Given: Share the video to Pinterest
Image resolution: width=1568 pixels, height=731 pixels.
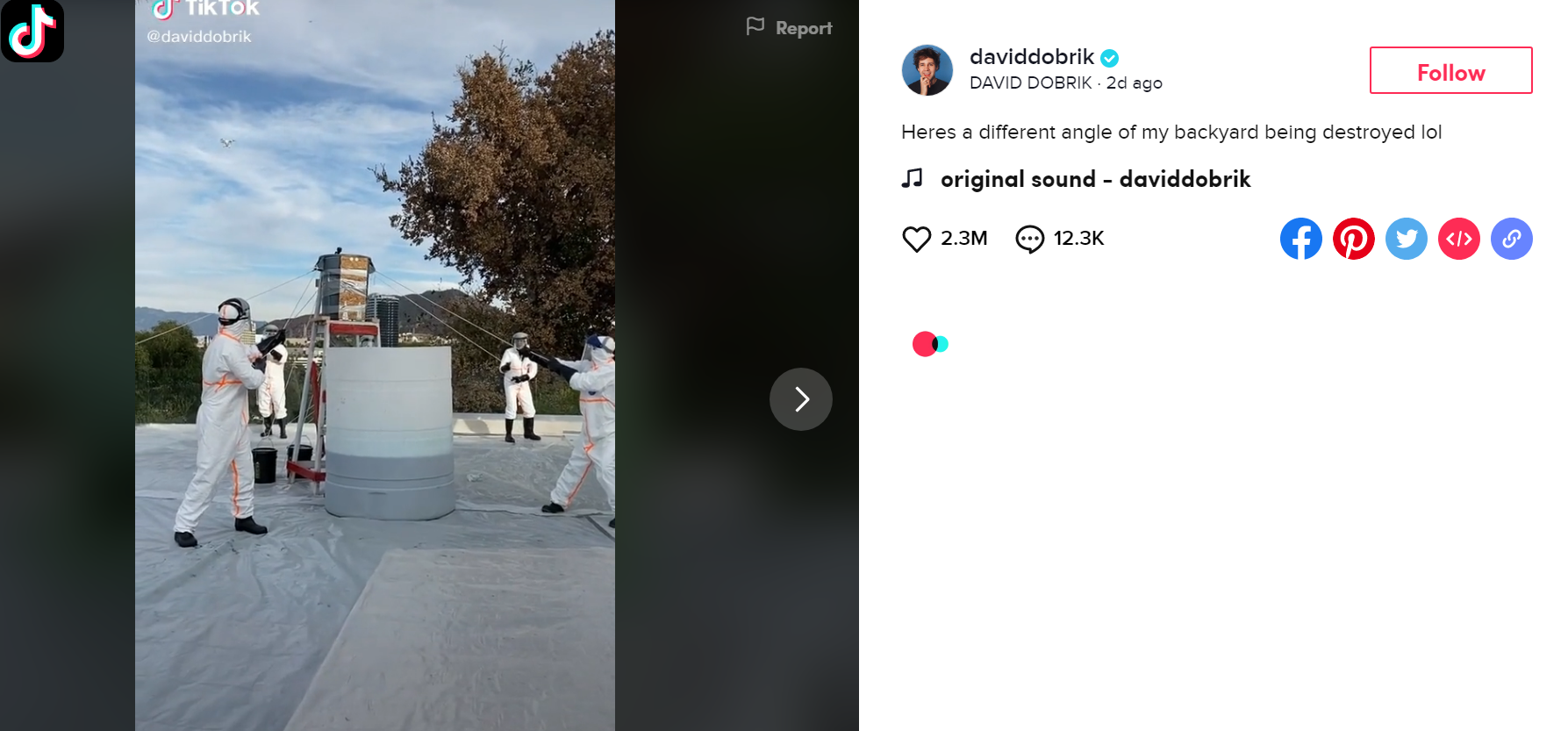Looking at the screenshot, I should pyautogui.click(x=1354, y=239).
